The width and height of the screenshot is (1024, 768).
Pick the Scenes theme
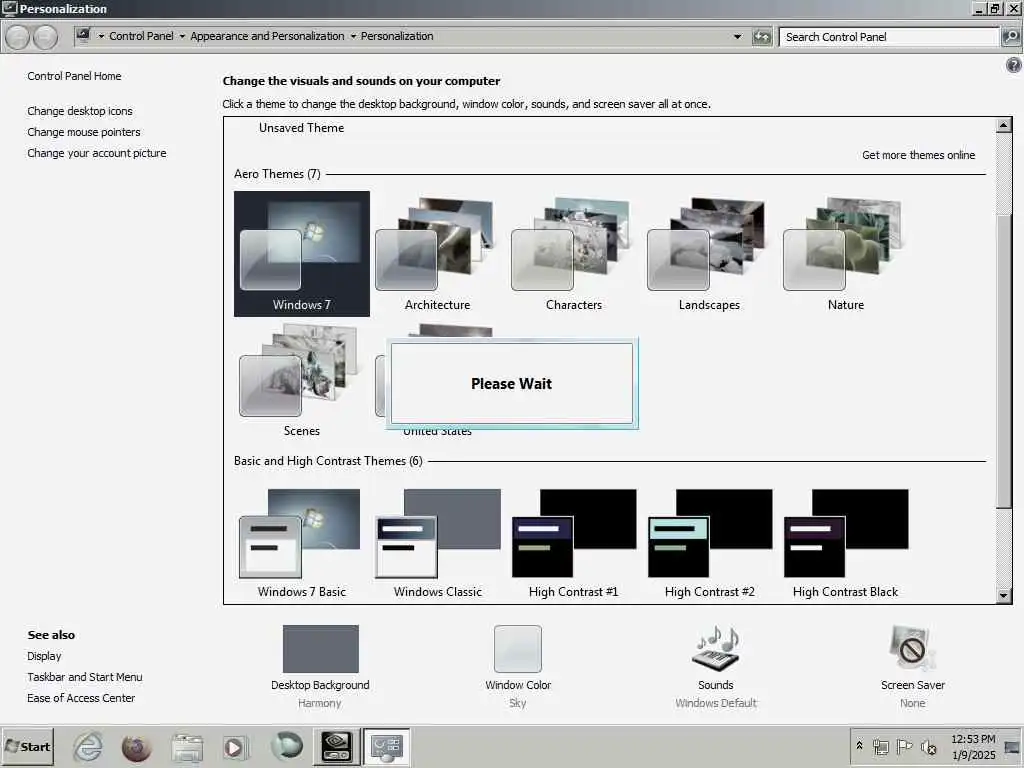tap(301, 380)
